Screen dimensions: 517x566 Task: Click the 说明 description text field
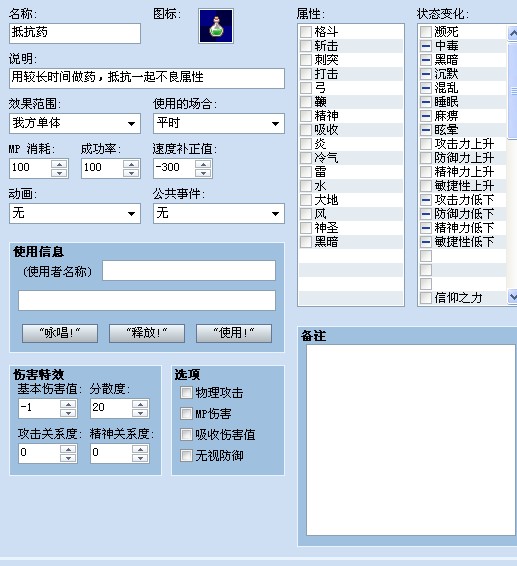[147, 78]
